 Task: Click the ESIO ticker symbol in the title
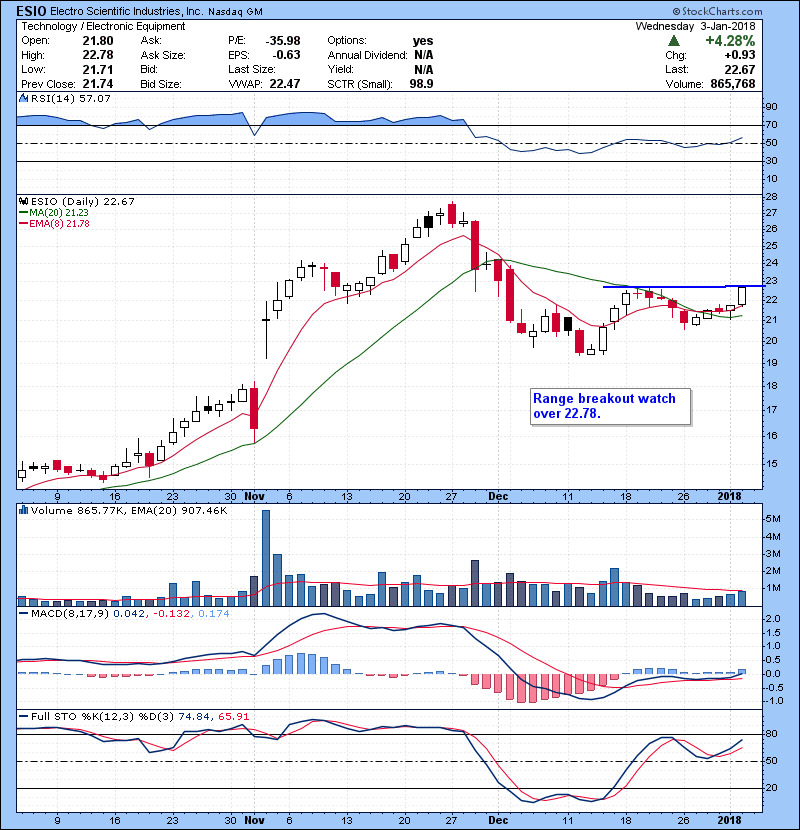31,11
